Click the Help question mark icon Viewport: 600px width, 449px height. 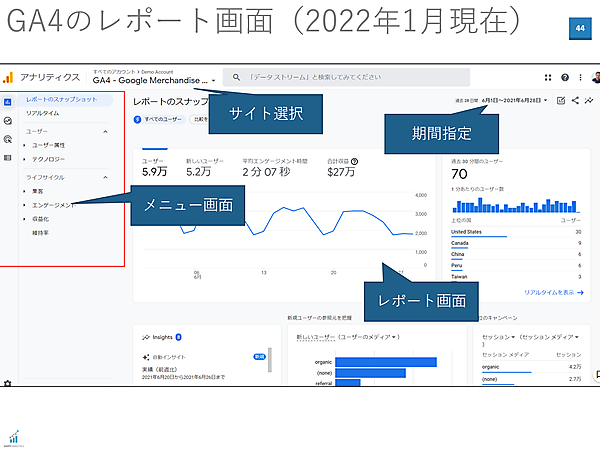(x=565, y=77)
